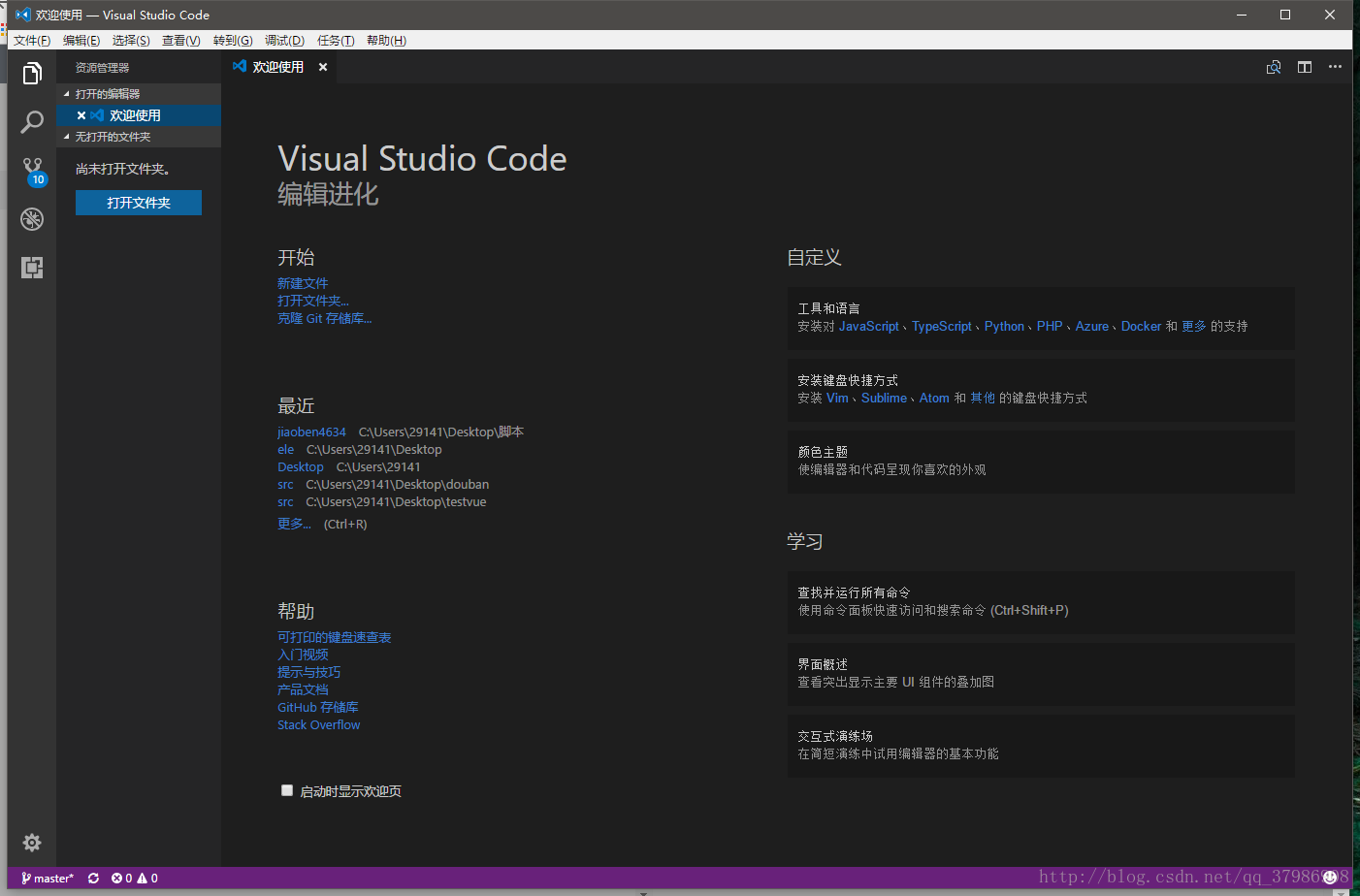Click the Python install link

tap(1004, 326)
